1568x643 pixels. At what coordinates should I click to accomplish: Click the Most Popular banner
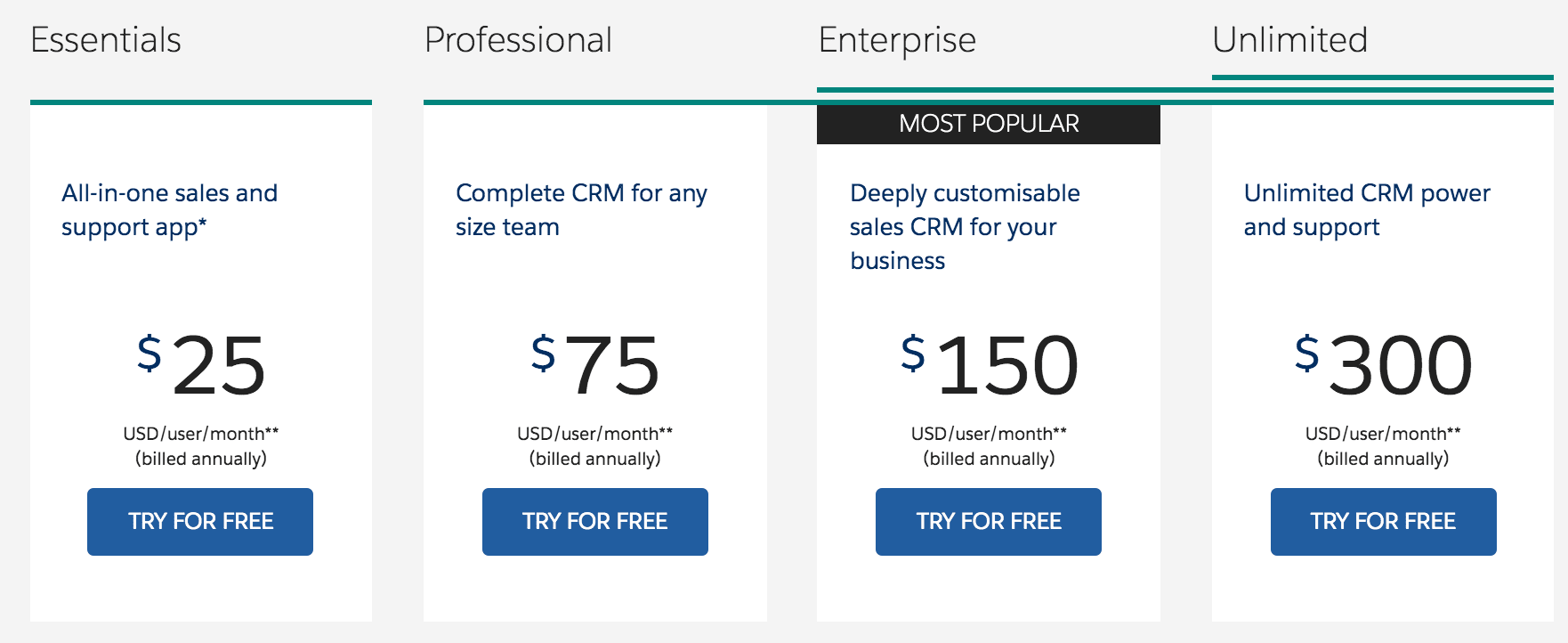click(x=989, y=124)
